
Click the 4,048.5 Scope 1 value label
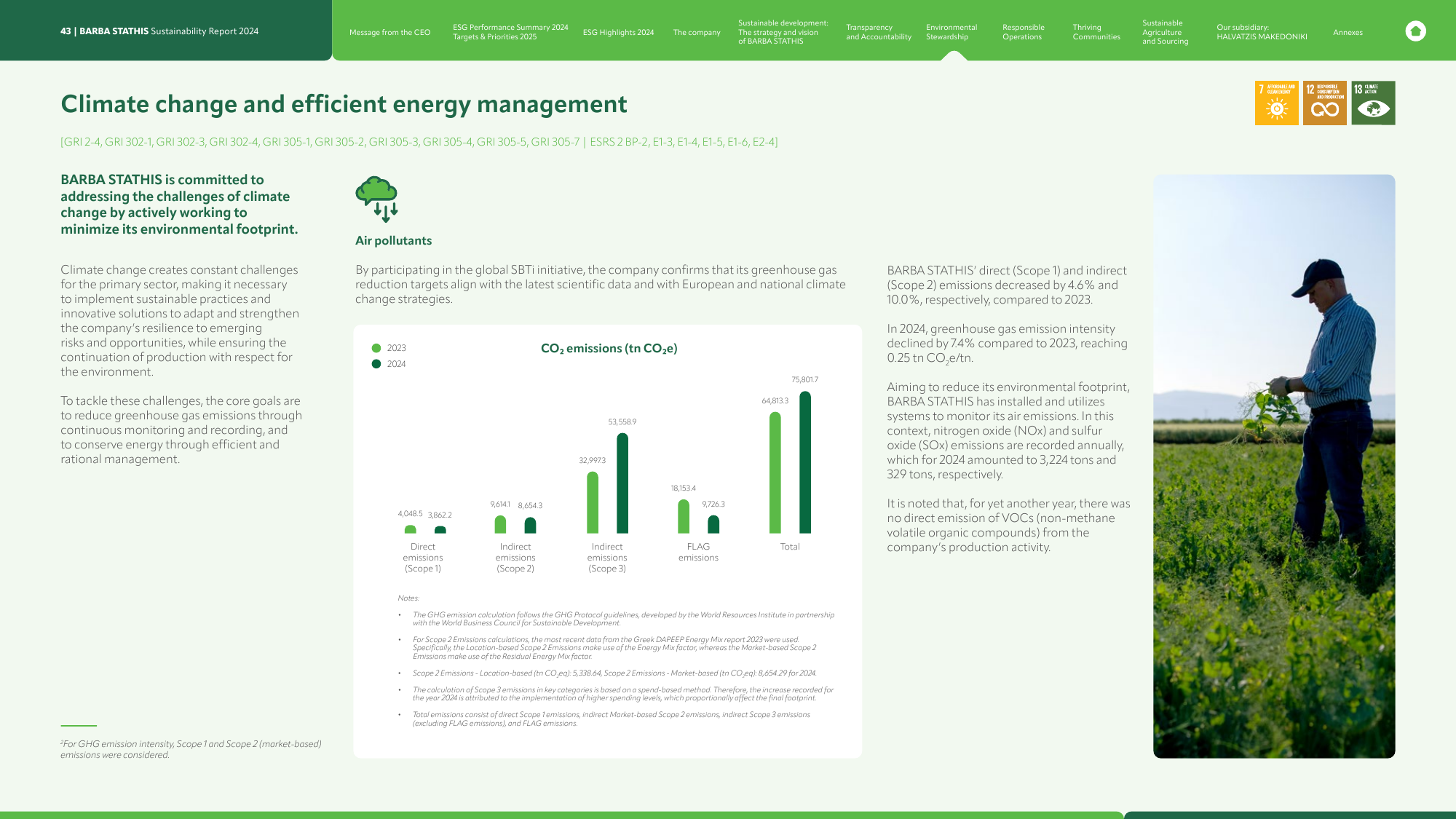click(x=410, y=514)
